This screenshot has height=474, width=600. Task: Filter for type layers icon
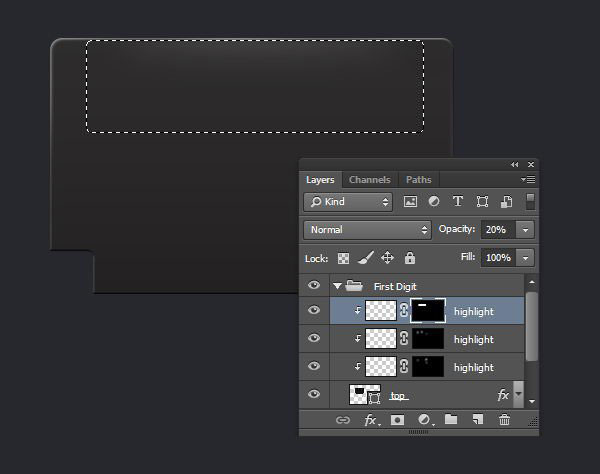pyautogui.click(x=458, y=201)
